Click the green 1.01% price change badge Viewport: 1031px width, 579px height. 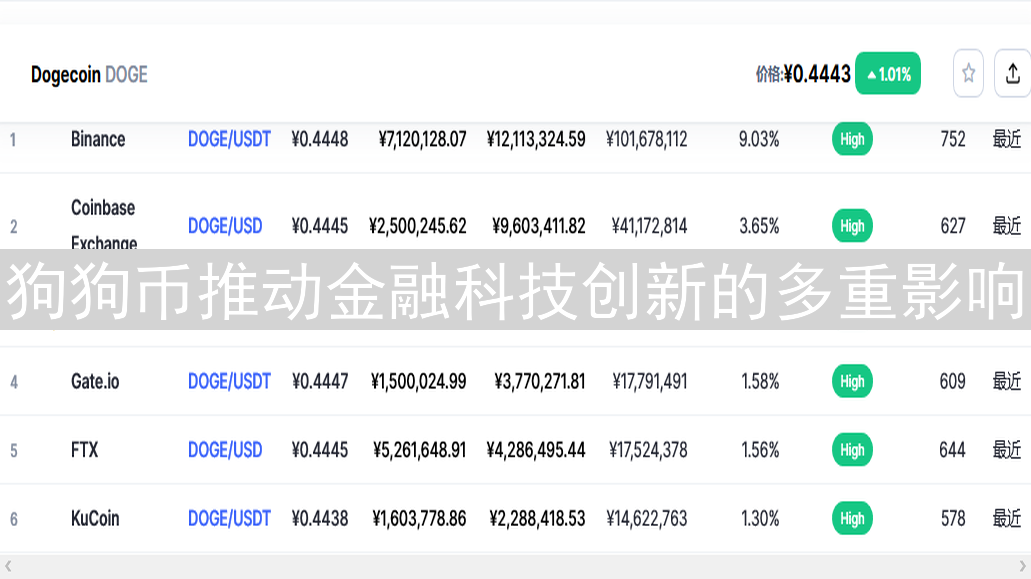[x=888, y=74]
